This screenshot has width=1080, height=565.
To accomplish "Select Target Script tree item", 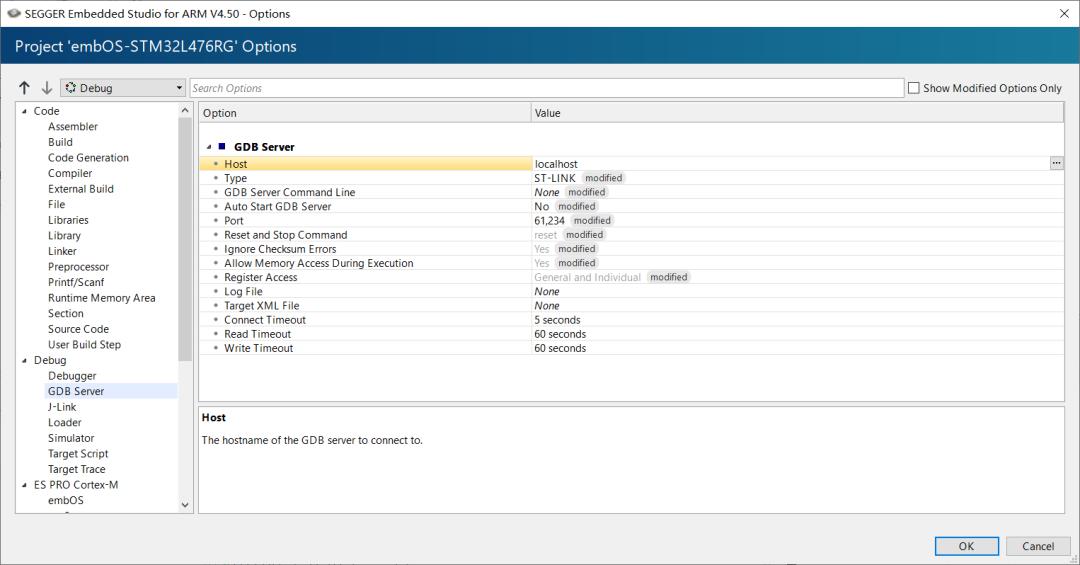I will (78, 454).
